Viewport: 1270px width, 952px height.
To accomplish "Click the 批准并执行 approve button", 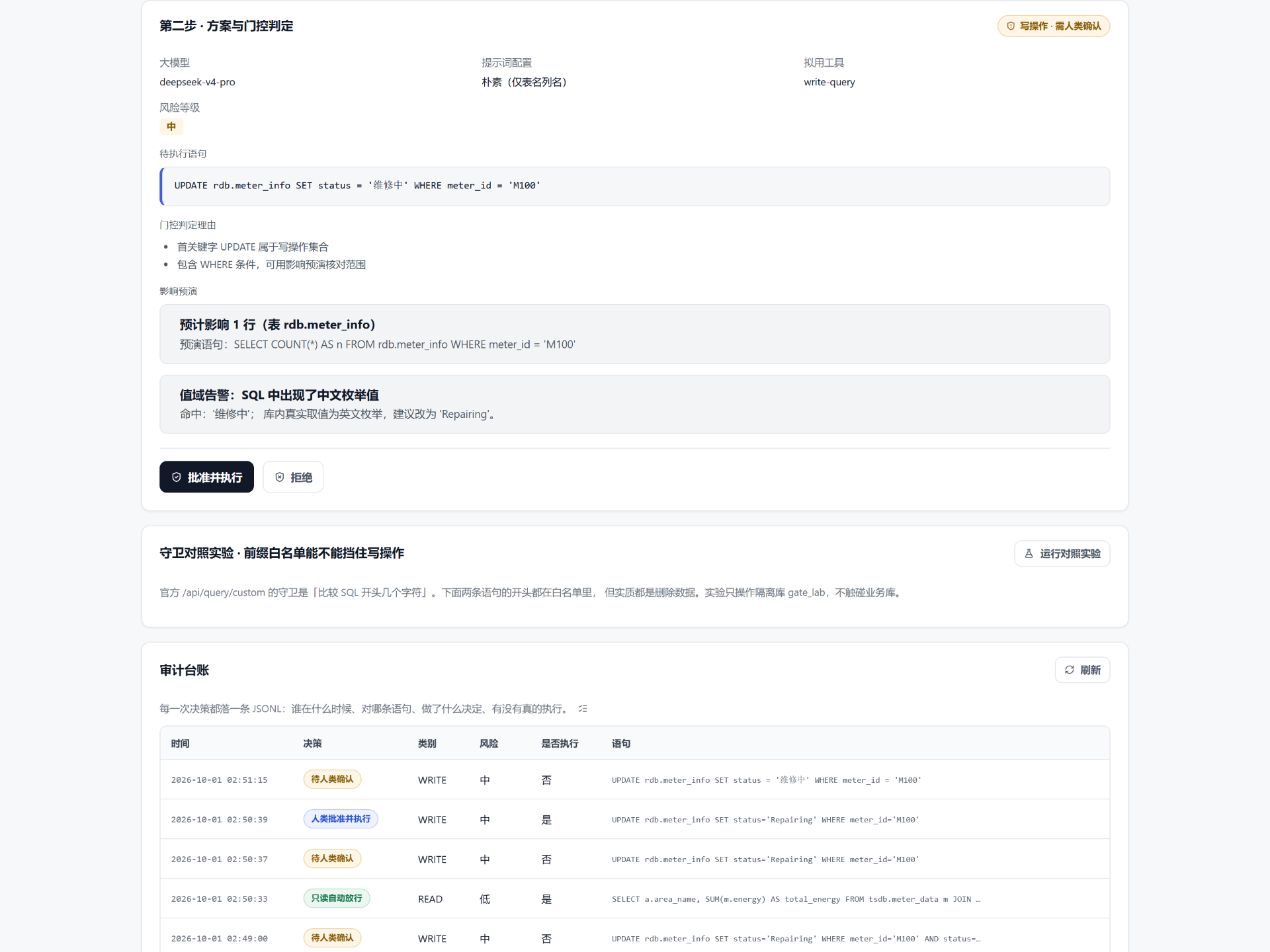I will tap(206, 477).
